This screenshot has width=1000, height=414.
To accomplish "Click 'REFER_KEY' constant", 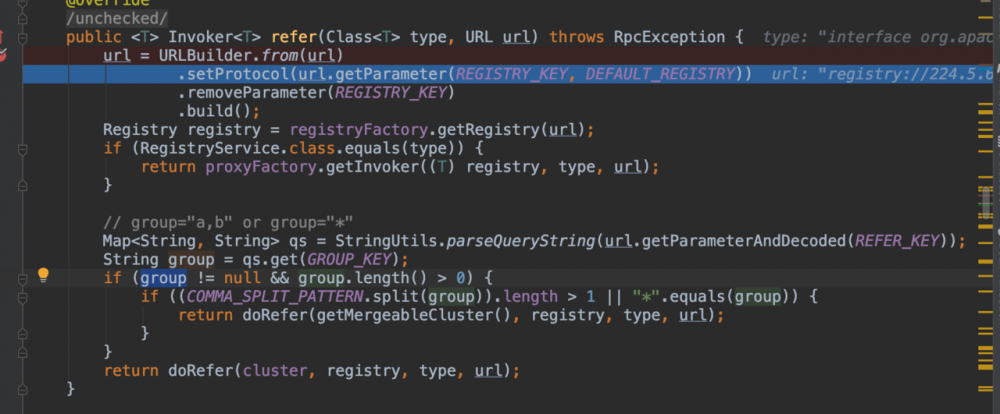I will tap(896, 241).
